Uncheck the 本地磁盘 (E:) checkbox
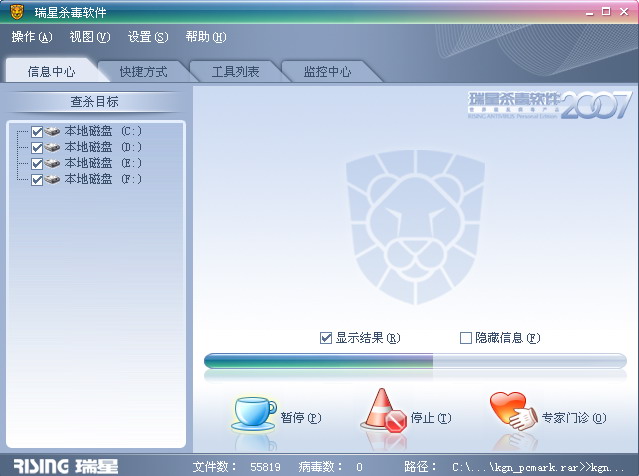Viewport: 639px width, 476px height. point(37,164)
